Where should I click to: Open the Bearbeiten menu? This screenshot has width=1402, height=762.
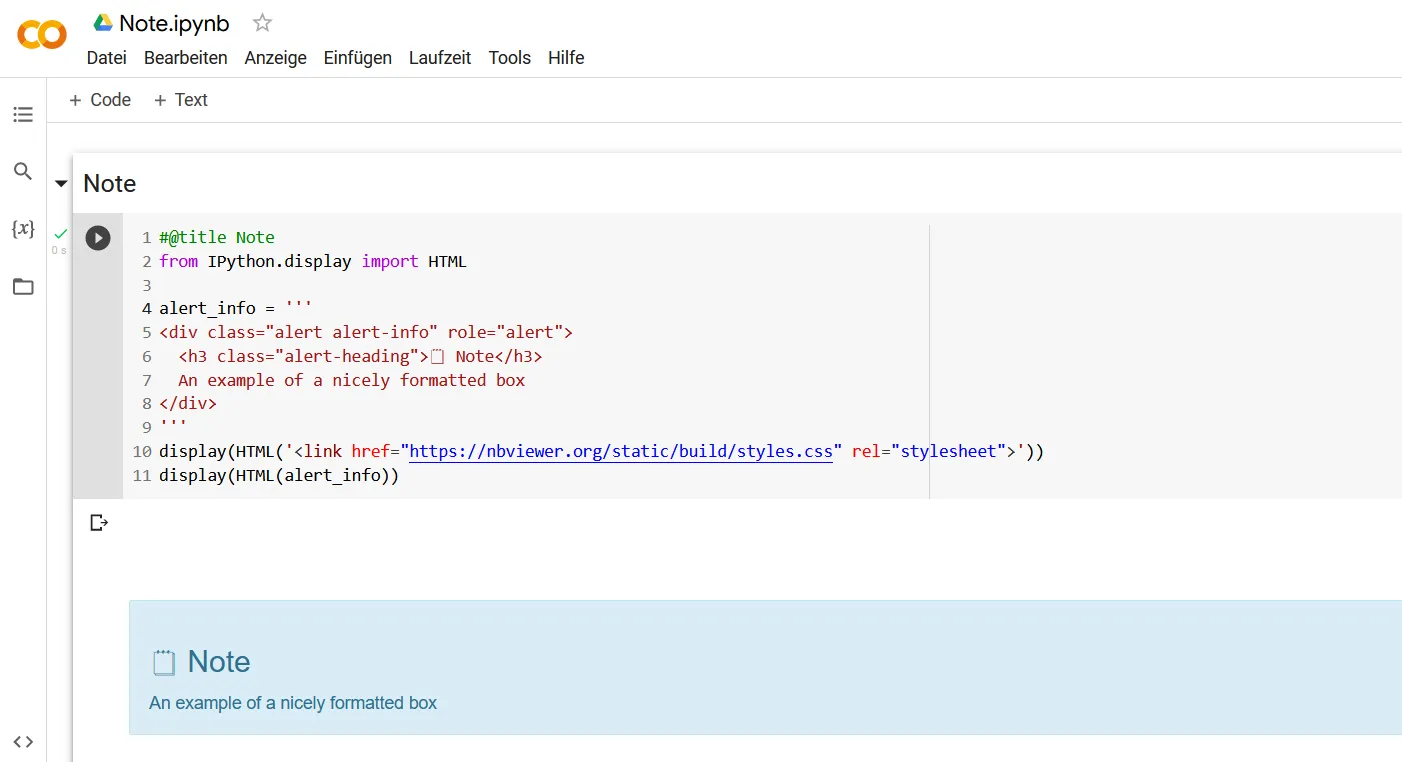tap(186, 58)
